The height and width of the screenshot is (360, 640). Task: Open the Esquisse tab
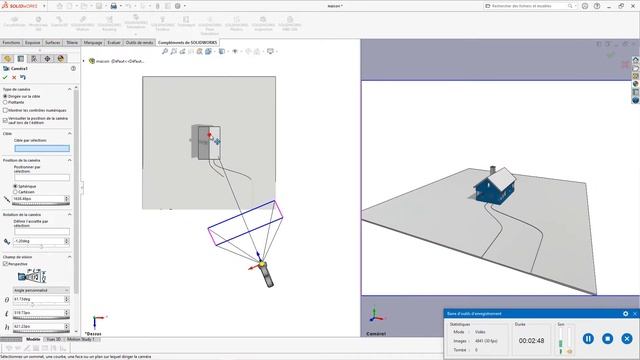click(32, 42)
